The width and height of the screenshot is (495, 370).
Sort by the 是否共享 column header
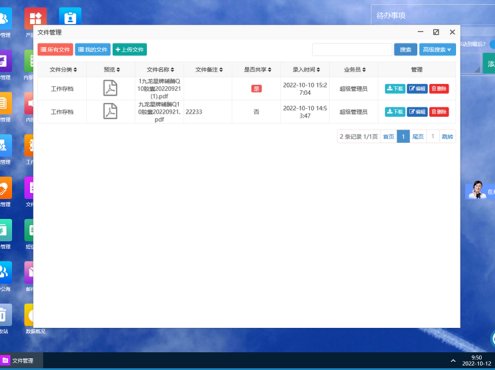point(257,69)
